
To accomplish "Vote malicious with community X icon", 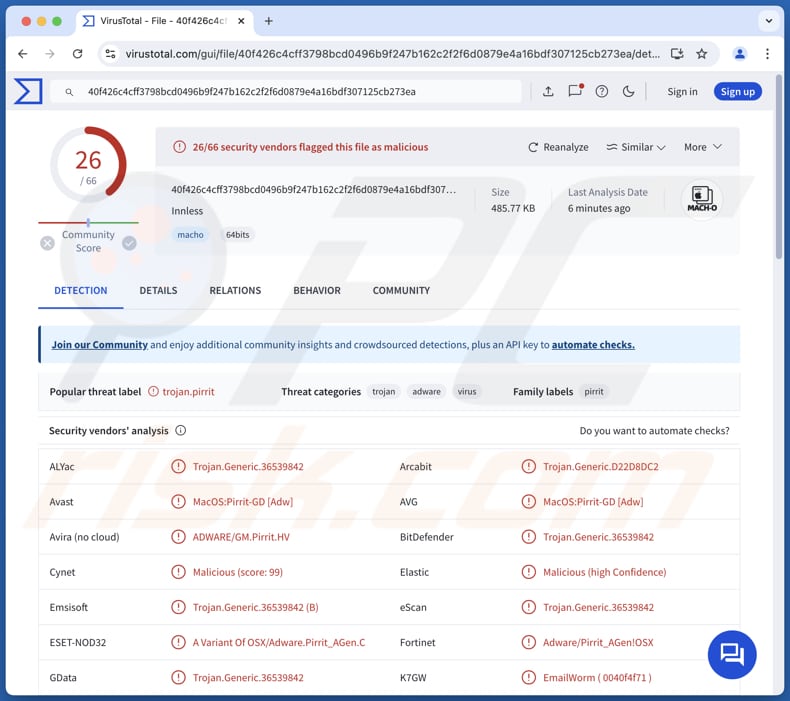I will point(47,243).
